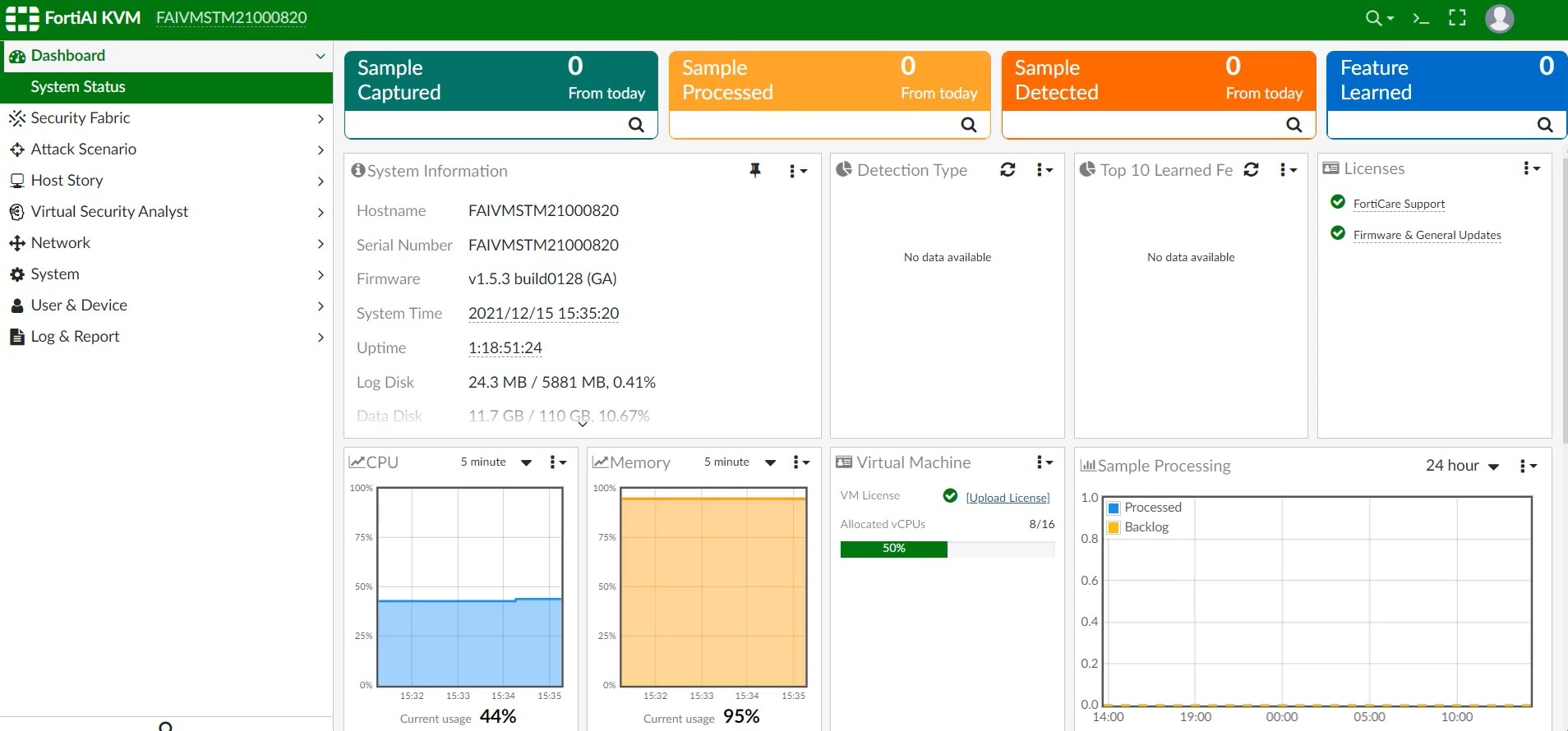Open Licenses widget options menu
1568x731 pixels.
coord(1531,168)
